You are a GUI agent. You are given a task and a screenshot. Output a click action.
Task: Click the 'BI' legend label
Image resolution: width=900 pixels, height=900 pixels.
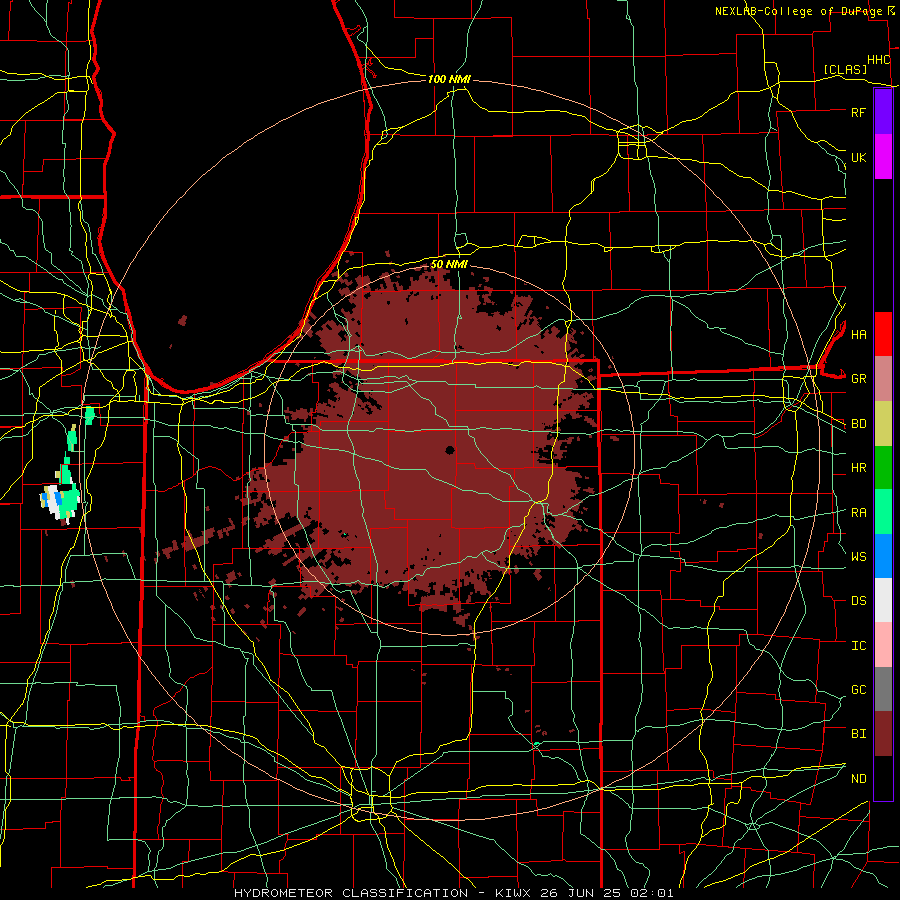(858, 734)
